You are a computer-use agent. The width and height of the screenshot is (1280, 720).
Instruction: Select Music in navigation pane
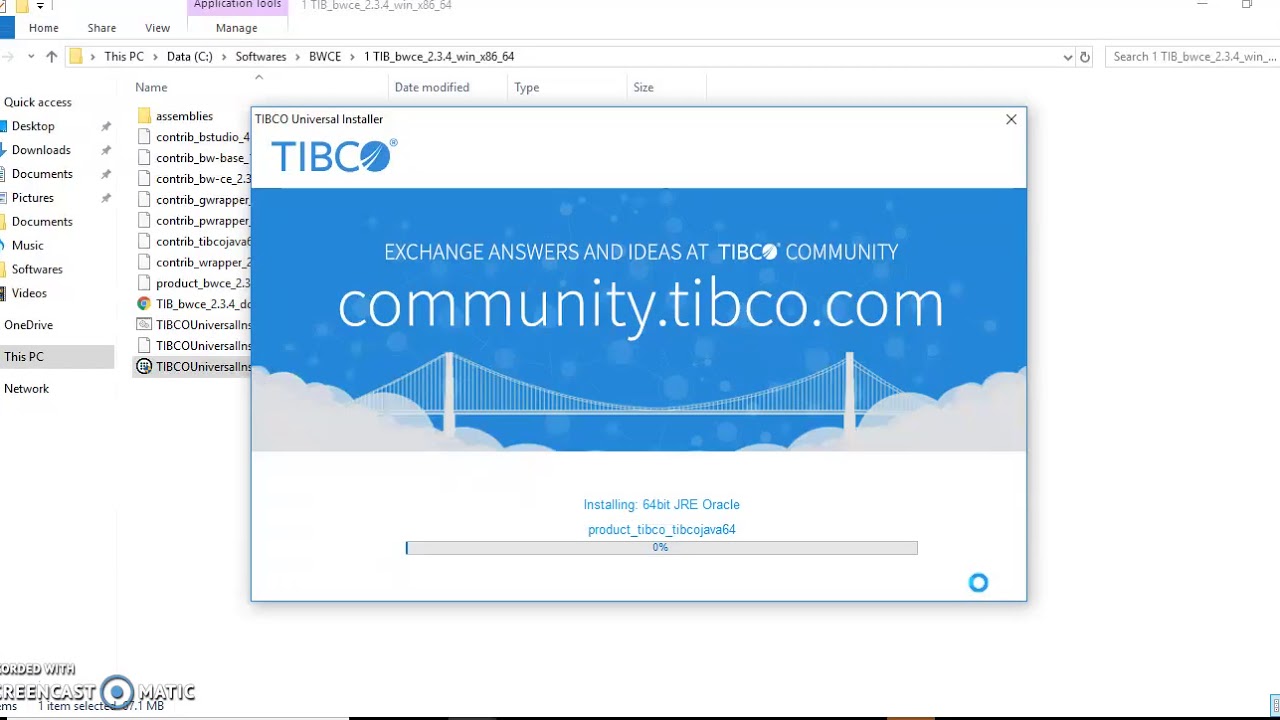tap(28, 245)
